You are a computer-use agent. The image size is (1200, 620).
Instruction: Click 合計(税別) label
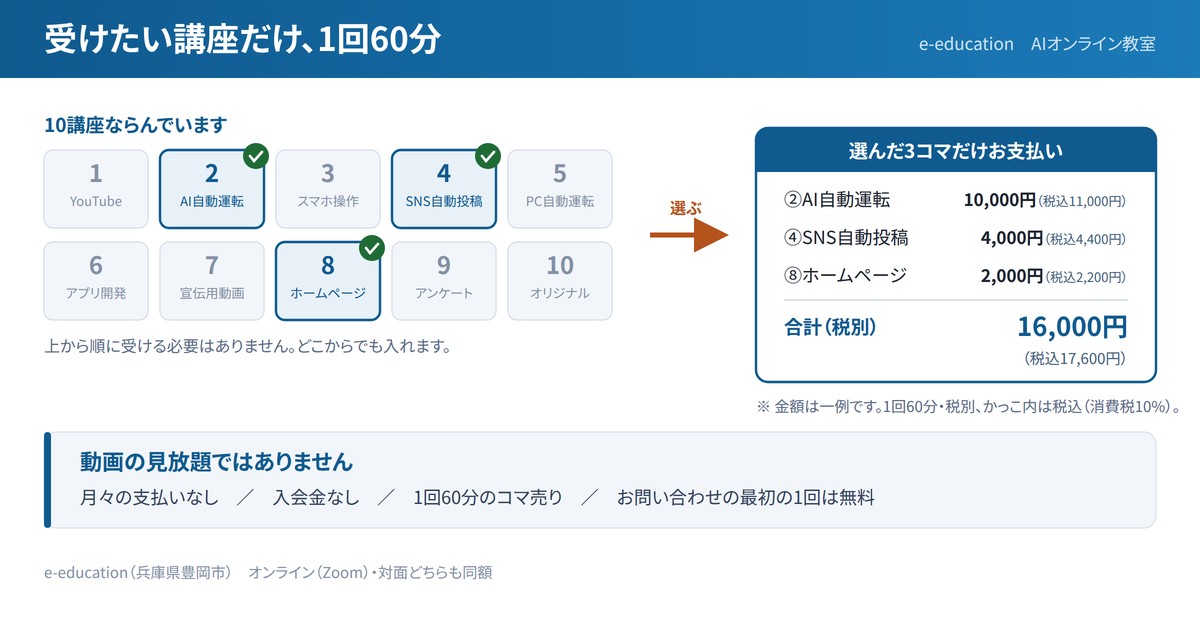(830, 327)
